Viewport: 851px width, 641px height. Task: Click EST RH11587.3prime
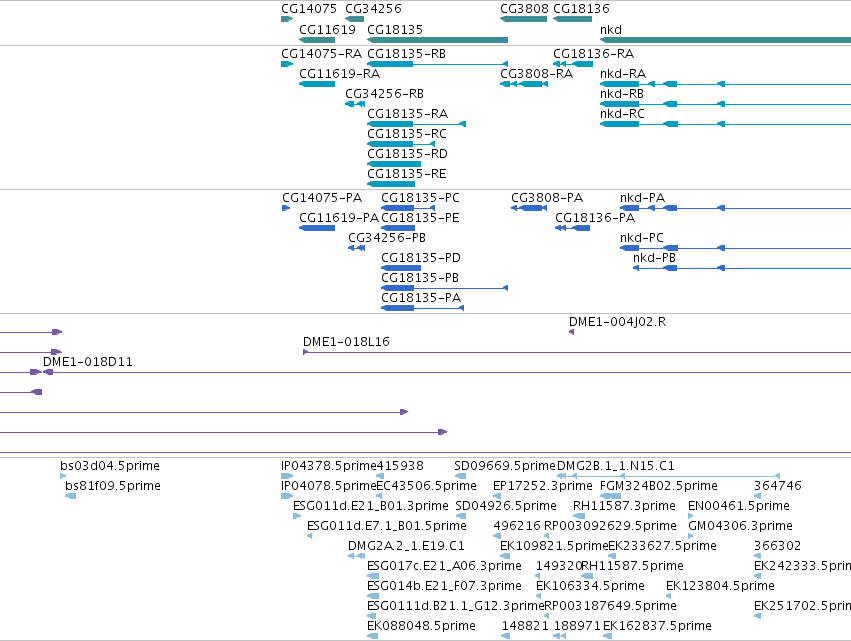click(x=579, y=516)
